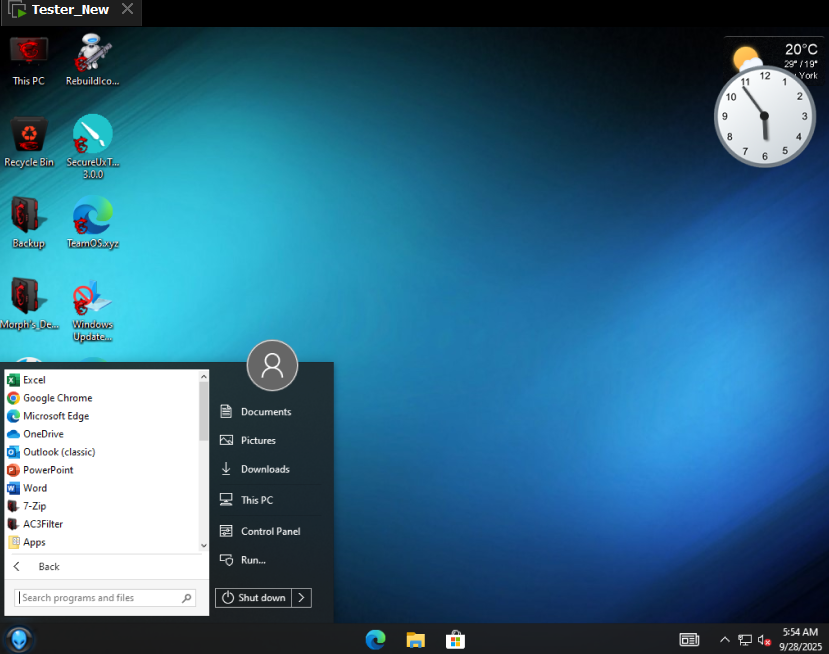This screenshot has height=654, width=829.
Task: Click the Search programs and files field
Action: 98,598
